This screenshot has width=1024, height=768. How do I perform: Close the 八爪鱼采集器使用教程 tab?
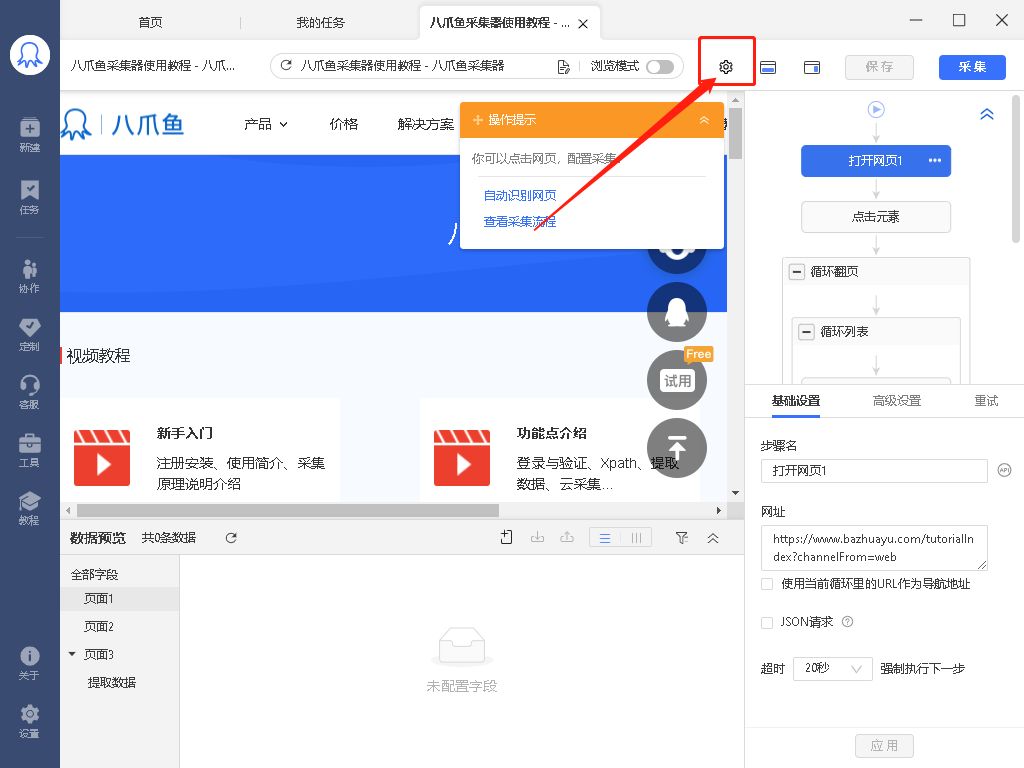[x=583, y=24]
